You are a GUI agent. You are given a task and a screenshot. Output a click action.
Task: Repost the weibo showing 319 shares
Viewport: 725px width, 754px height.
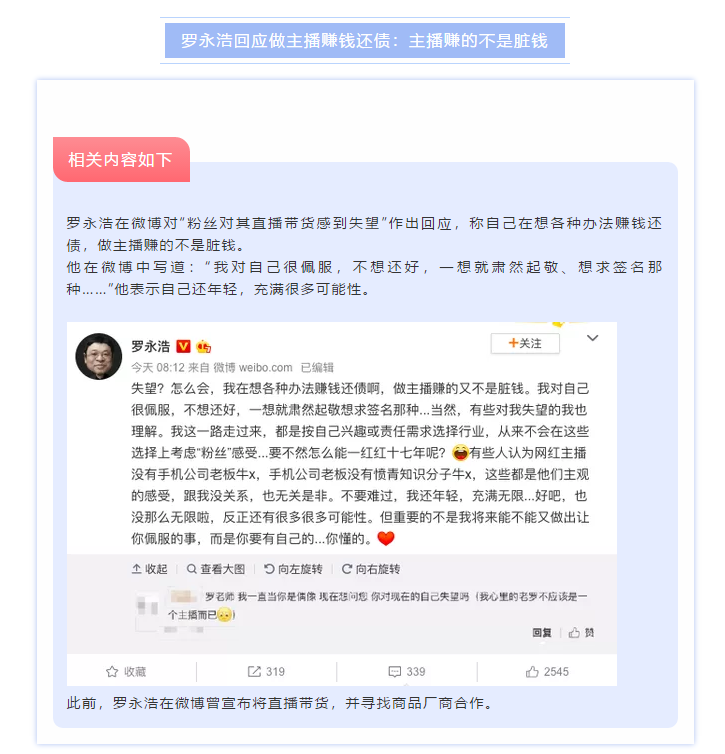(x=266, y=672)
